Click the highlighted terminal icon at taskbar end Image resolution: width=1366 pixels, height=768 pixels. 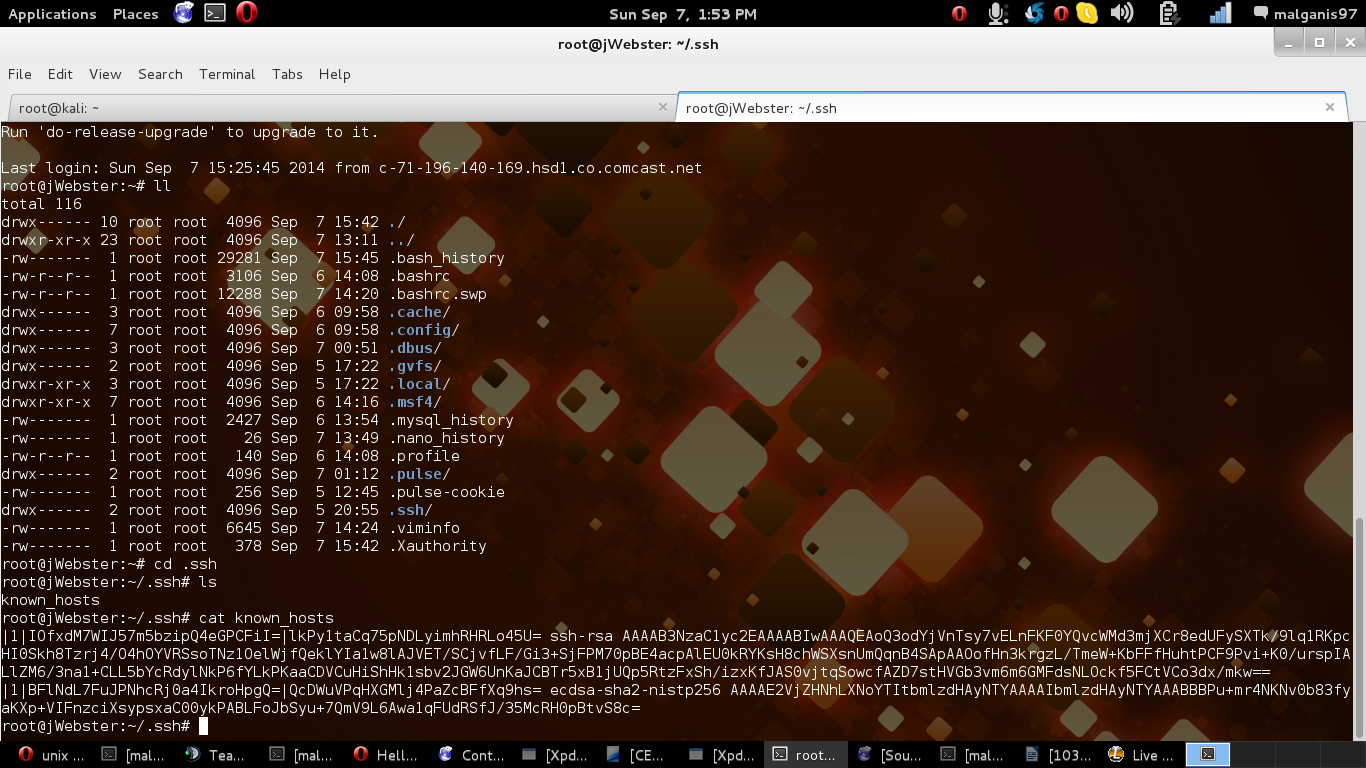(x=1207, y=755)
